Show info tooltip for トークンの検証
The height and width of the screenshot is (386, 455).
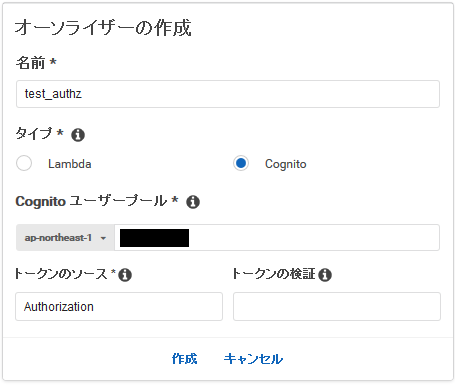coord(325,275)
